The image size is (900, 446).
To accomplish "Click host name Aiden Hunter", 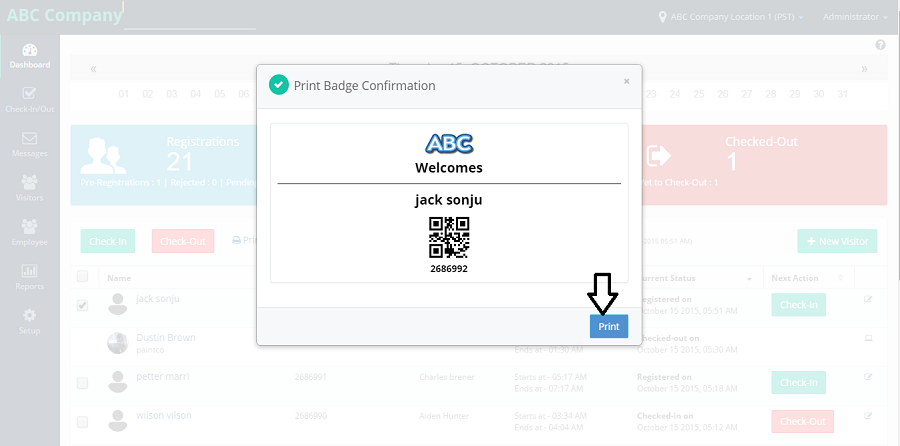I will tap(444, 416).
